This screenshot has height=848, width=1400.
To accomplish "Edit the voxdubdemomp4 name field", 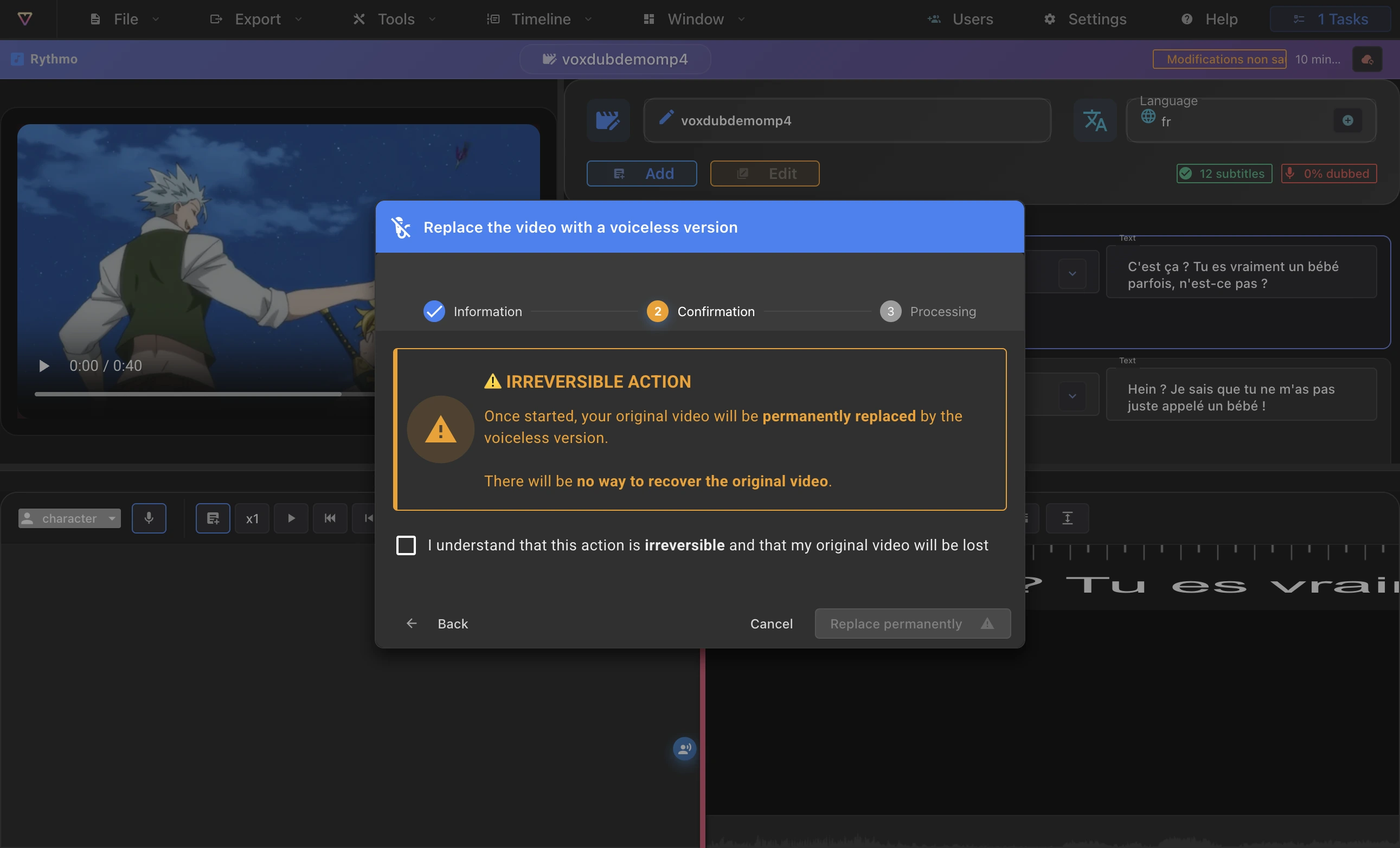I will (847, 120).
